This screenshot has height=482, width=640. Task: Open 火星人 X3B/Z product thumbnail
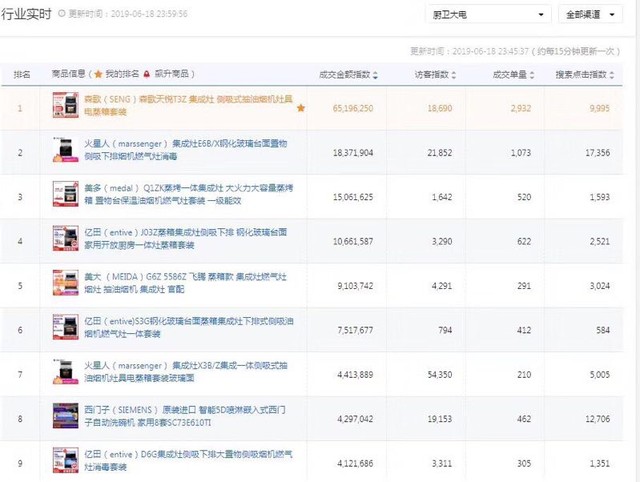pos(65,371)
